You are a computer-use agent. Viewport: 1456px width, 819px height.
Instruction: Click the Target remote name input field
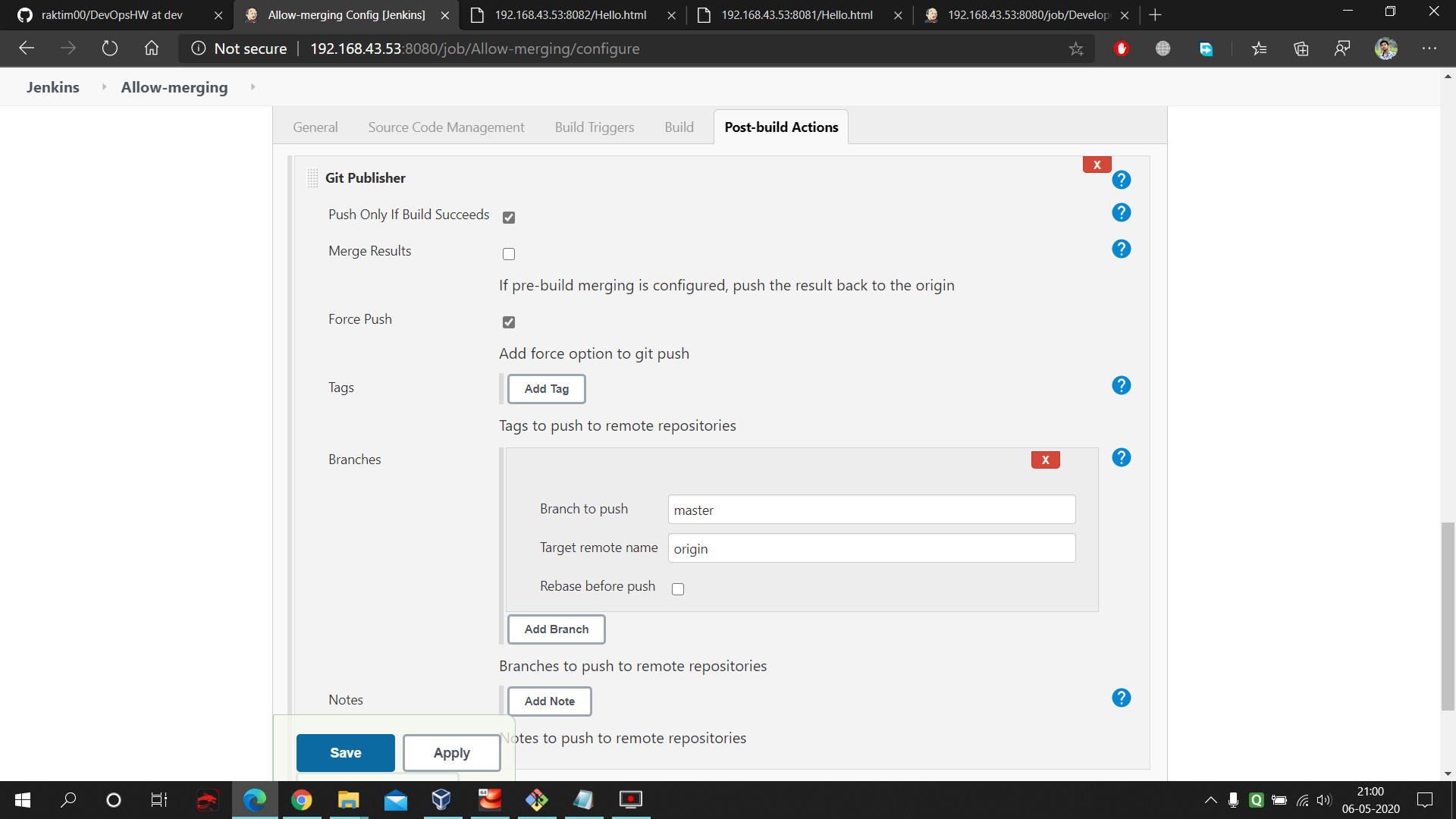coord(870,548)
